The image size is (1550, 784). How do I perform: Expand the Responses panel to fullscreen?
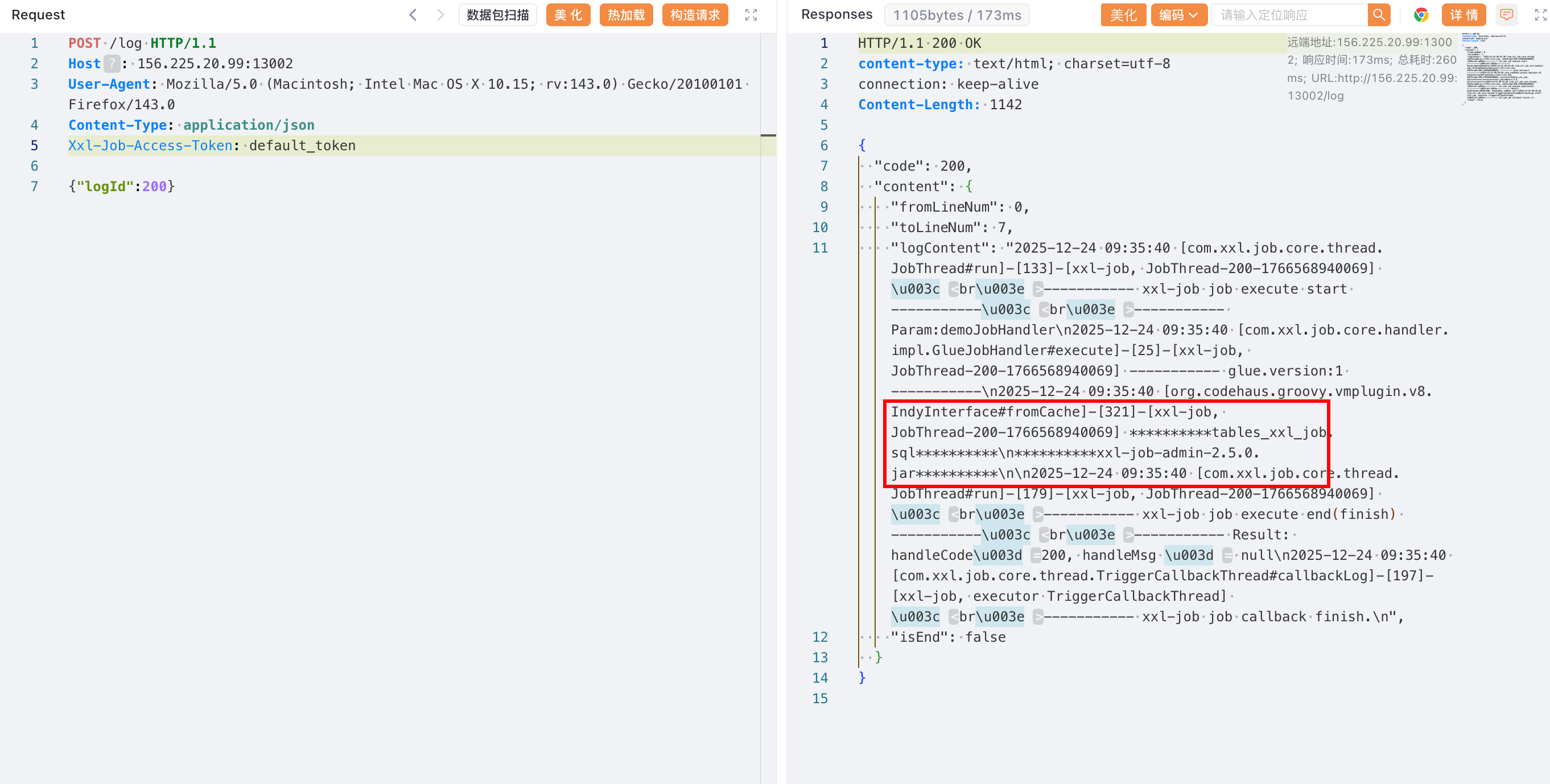coord(1540,14)
